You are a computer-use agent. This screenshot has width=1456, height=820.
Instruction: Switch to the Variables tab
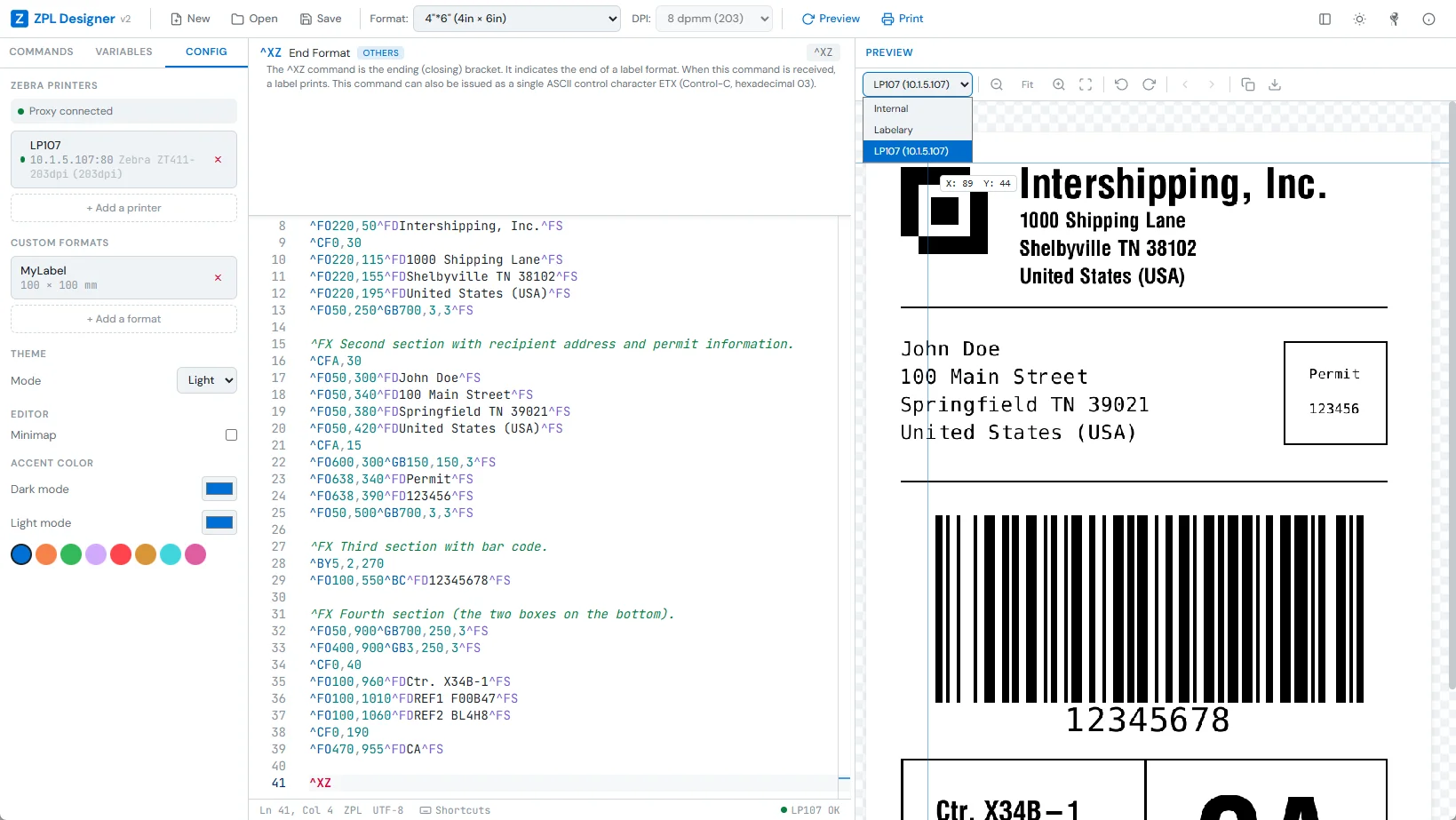point(123,52)
